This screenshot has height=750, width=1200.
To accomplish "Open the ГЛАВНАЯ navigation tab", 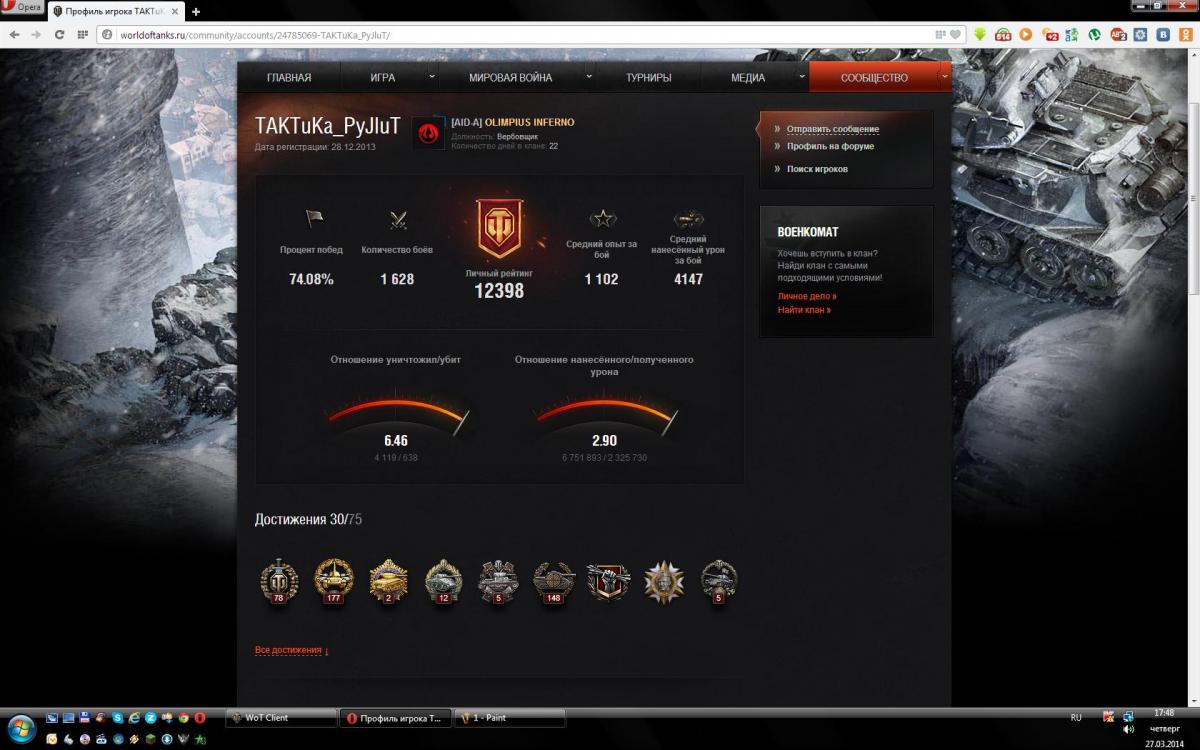I will 289,77.
